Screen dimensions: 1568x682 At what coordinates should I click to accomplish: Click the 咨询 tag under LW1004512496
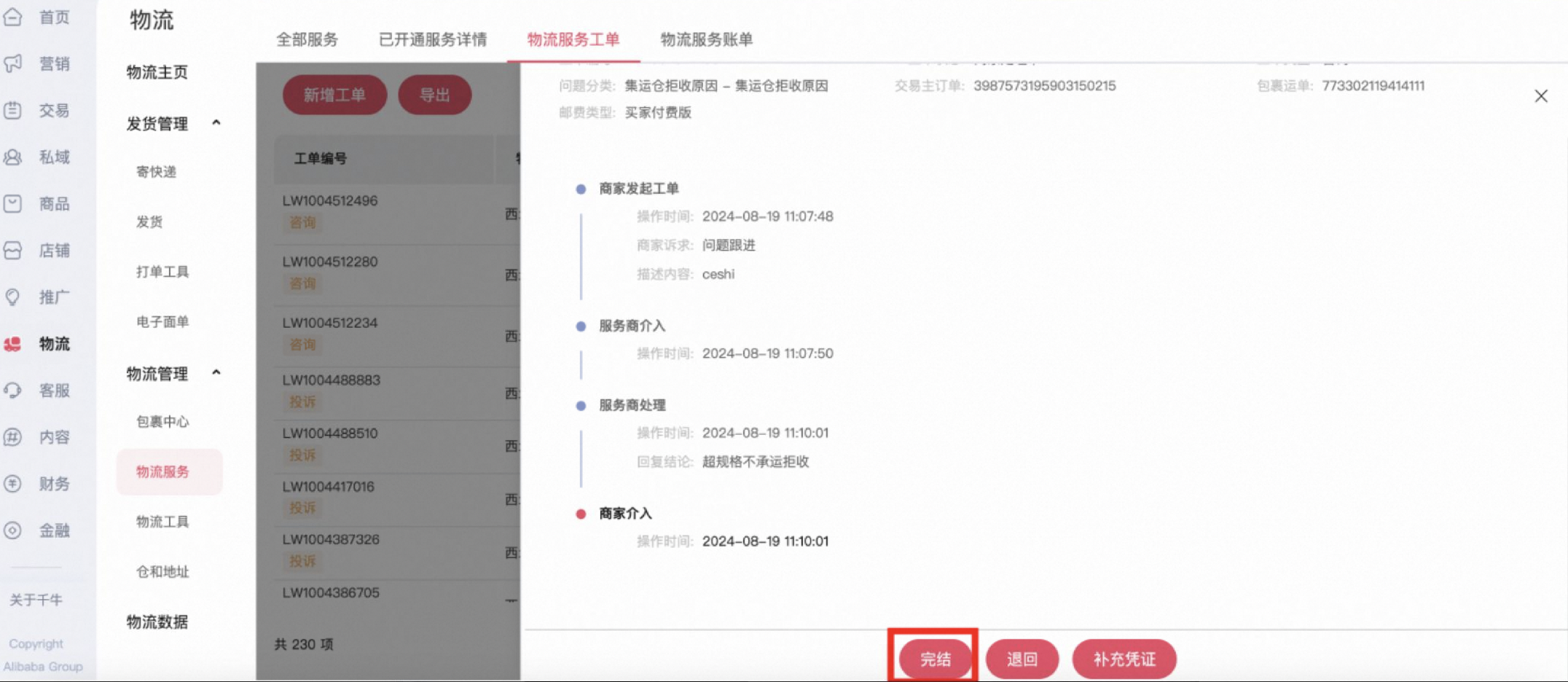click(x=302, y=222)
